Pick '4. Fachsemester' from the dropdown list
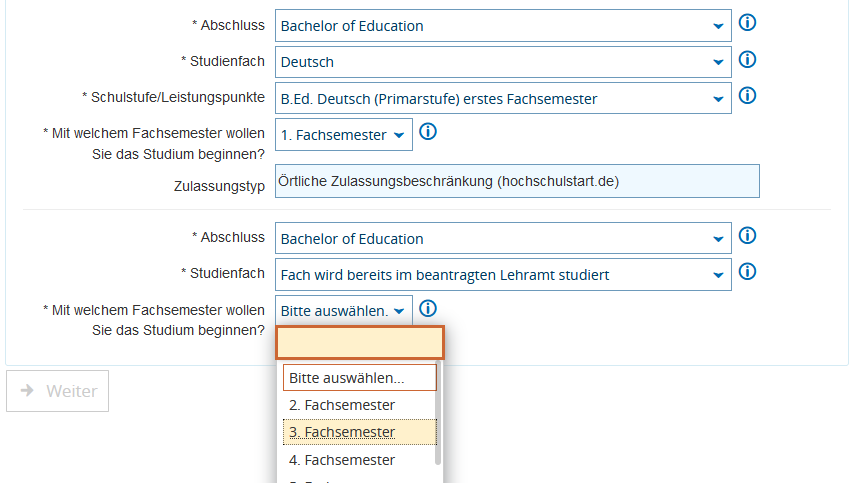The image size is (851, 483). (342, 460)
